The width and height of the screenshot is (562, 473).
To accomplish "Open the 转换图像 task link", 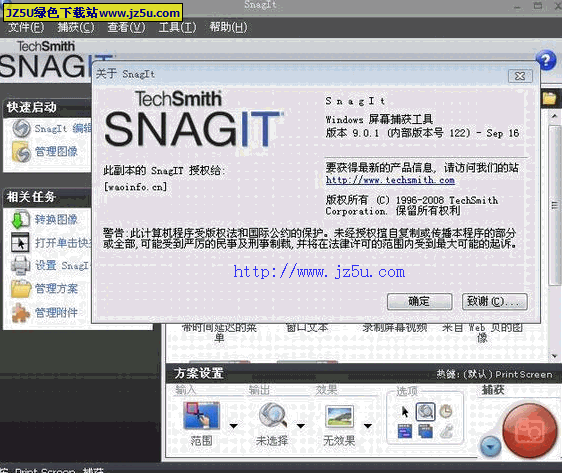I will [x=56, y=219].
